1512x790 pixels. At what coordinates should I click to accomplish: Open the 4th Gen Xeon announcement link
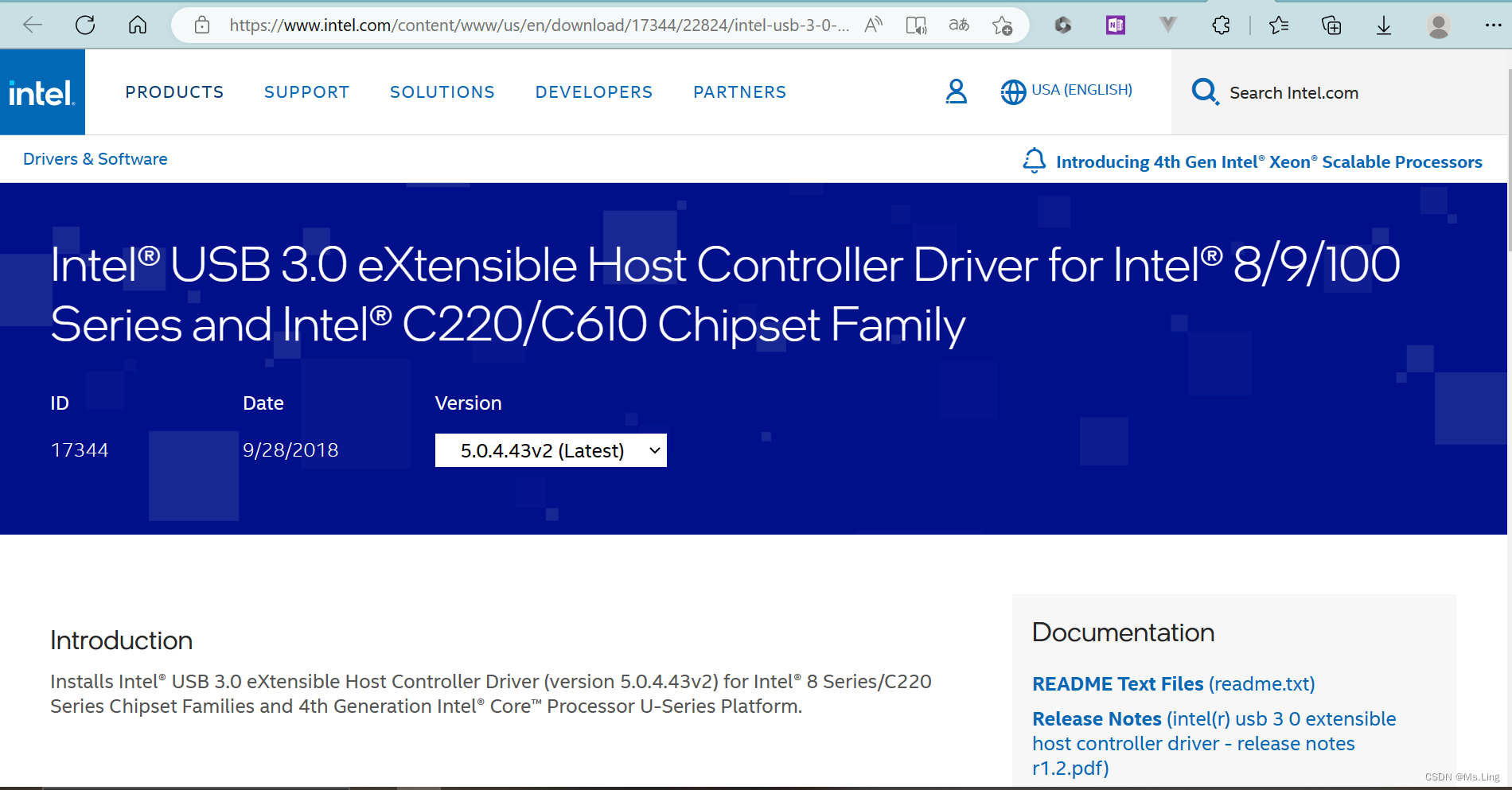pos(1268,162)
